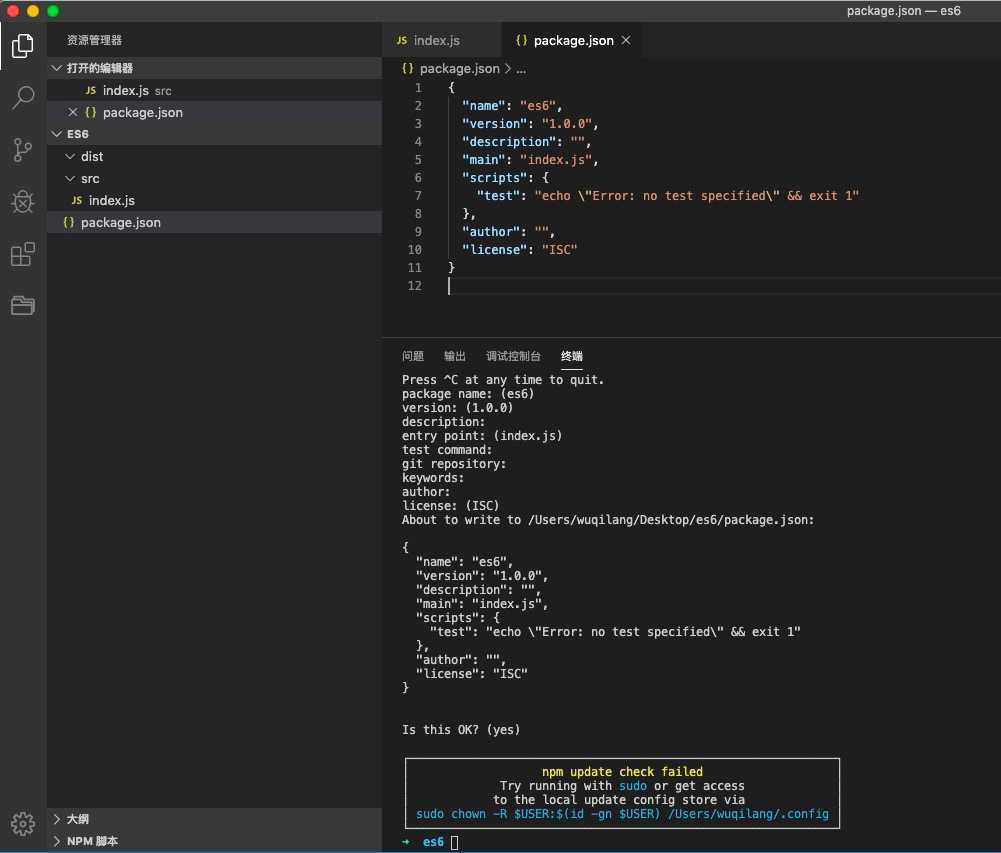Select the 终端 terminal panel tab
The image size is (1001, 853).
click(571, 356)
